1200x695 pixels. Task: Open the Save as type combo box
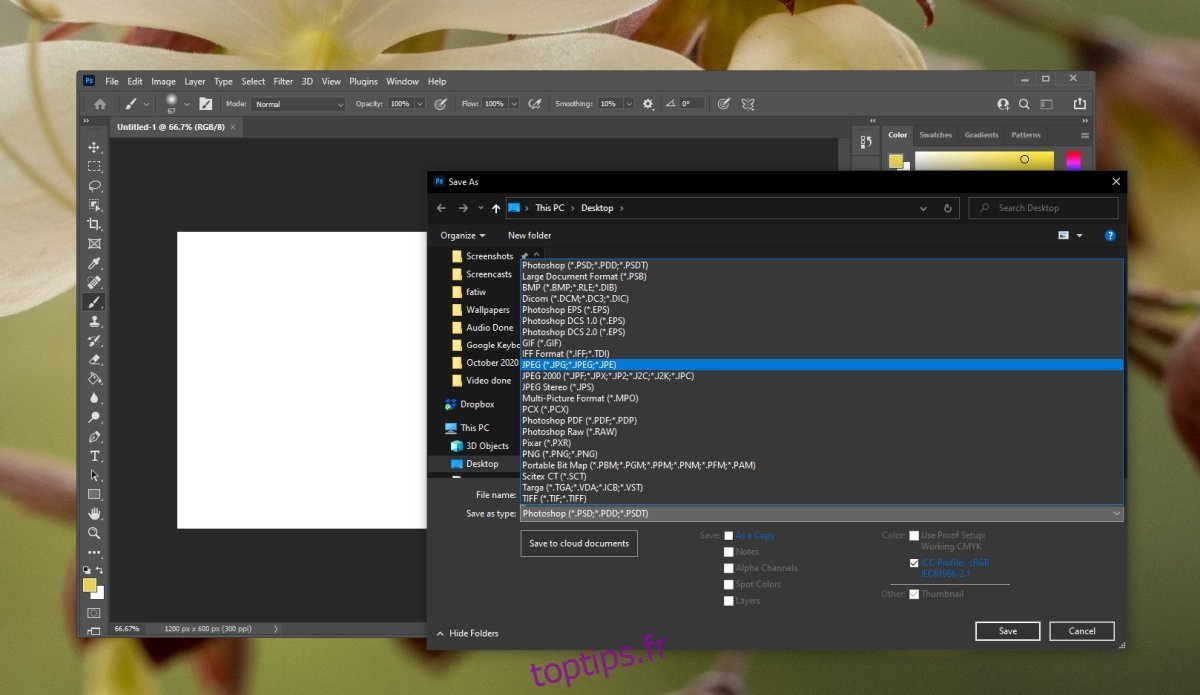821,513
